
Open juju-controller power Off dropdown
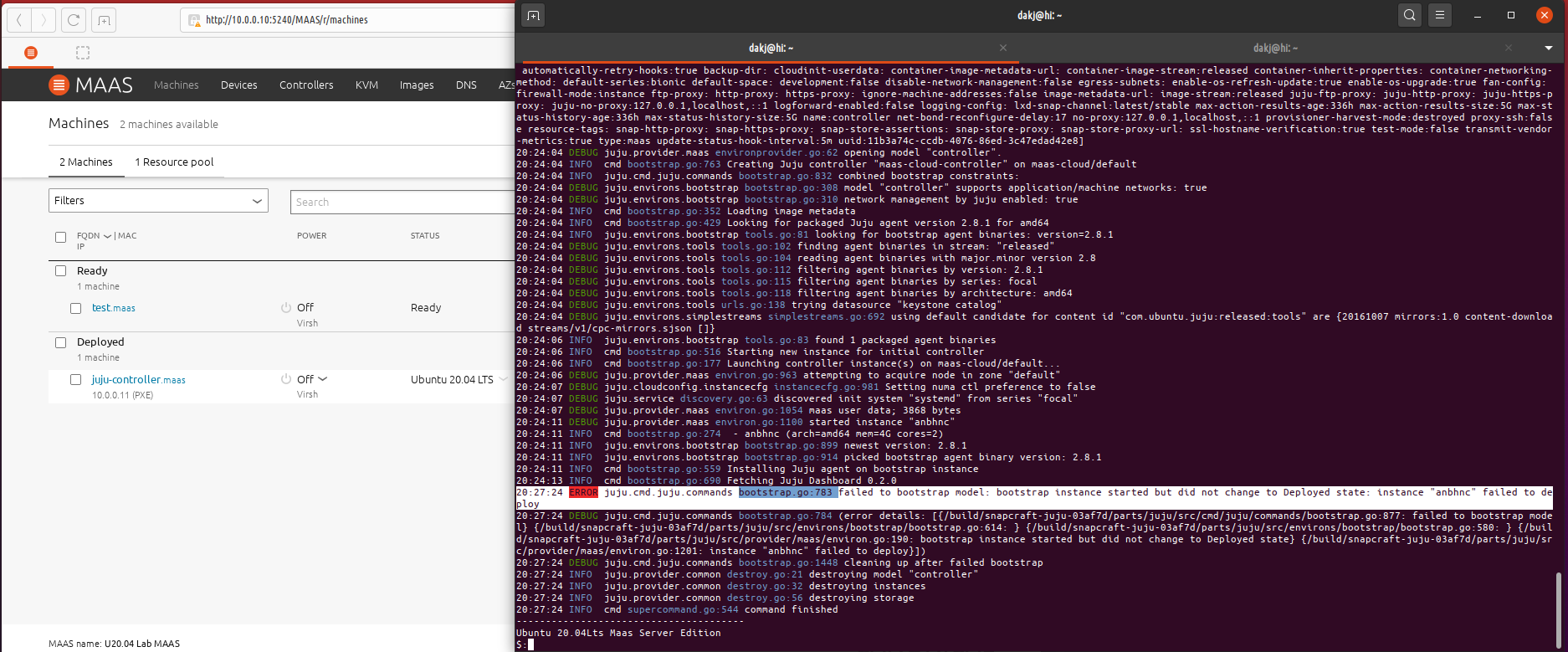click(x=322, y=379)
